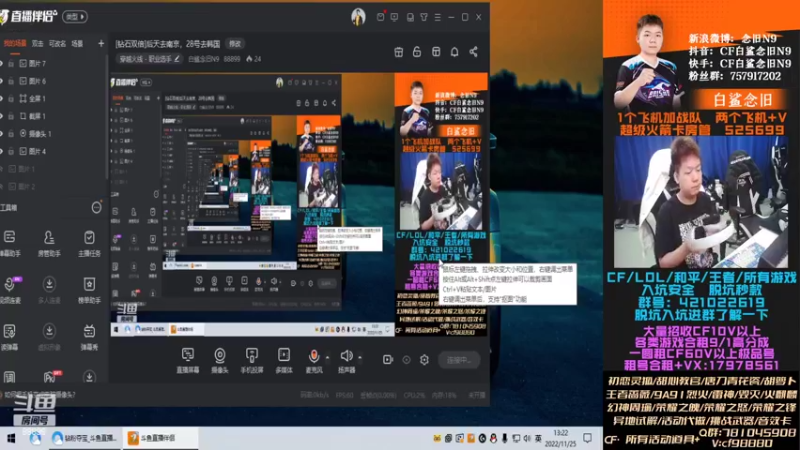Viewport: 800px width, 450px height.
Task: Open the streamer avatar at top
Action: tap(358, 17)
